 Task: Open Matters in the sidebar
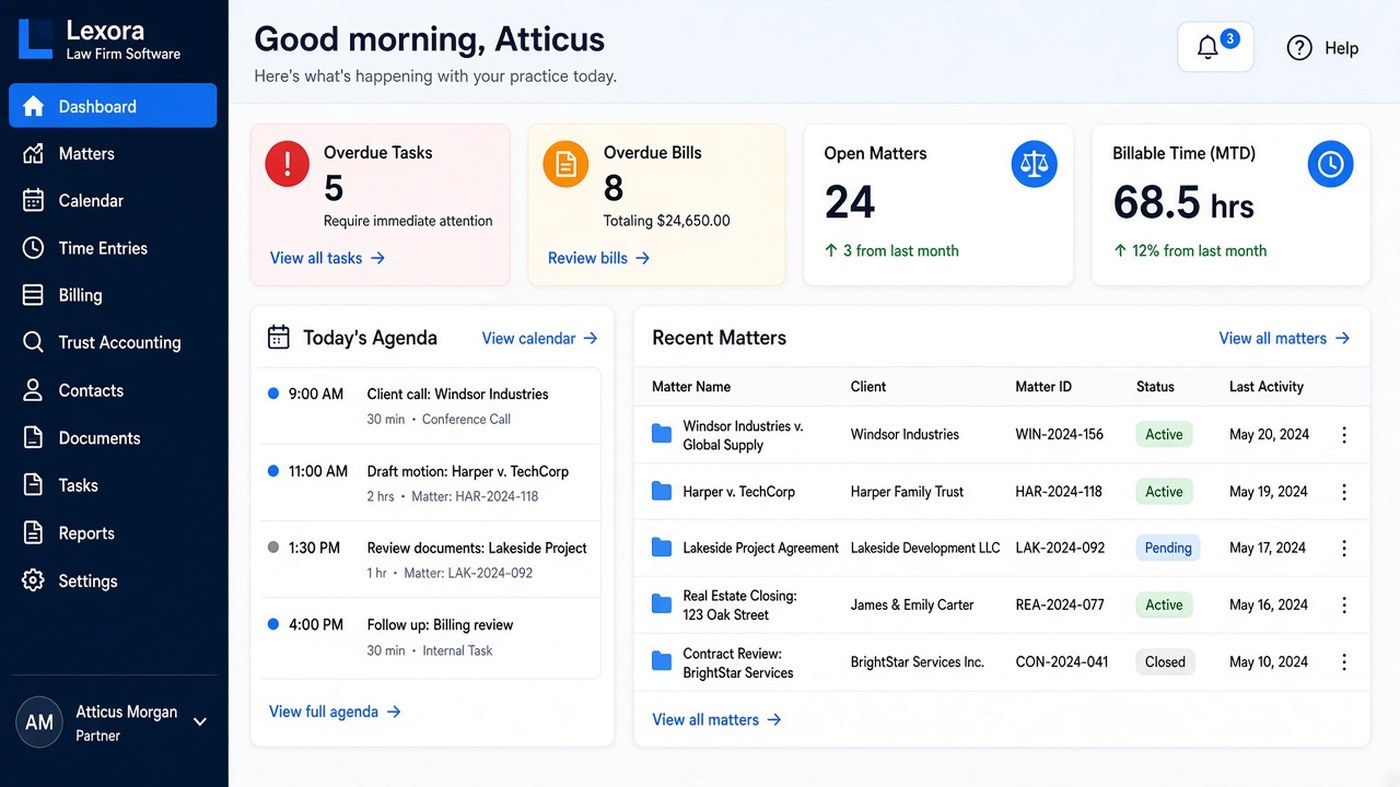tap(113, 153)
